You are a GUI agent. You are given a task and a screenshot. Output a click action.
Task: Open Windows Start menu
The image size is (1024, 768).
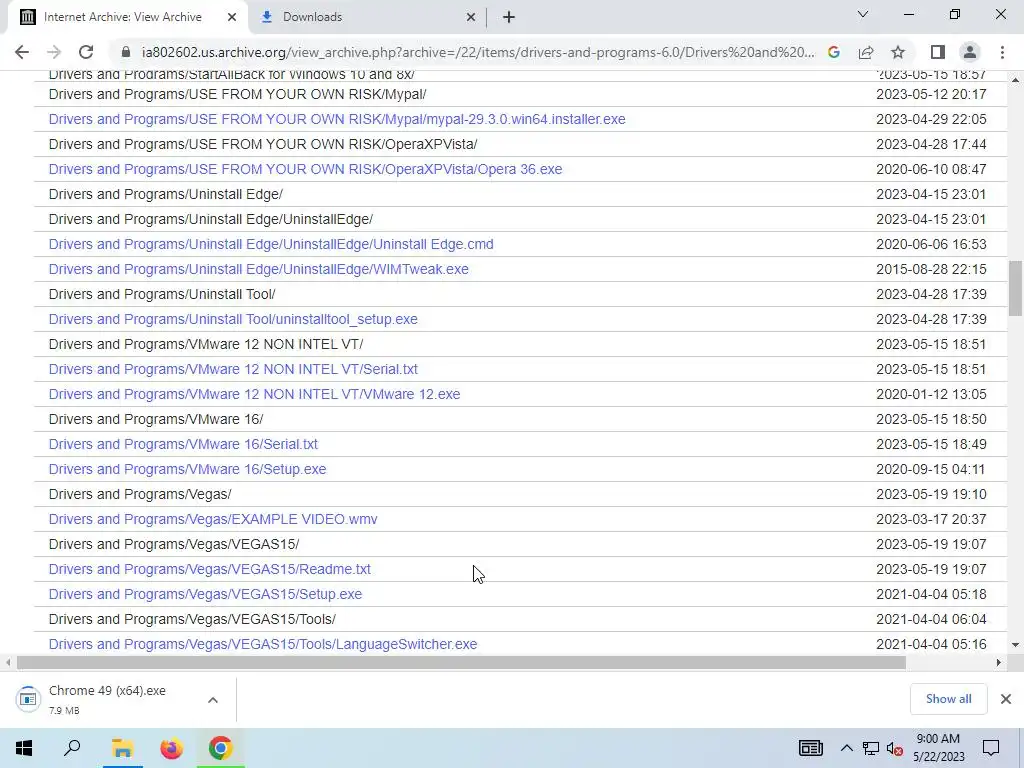click(x=24, y=748)
